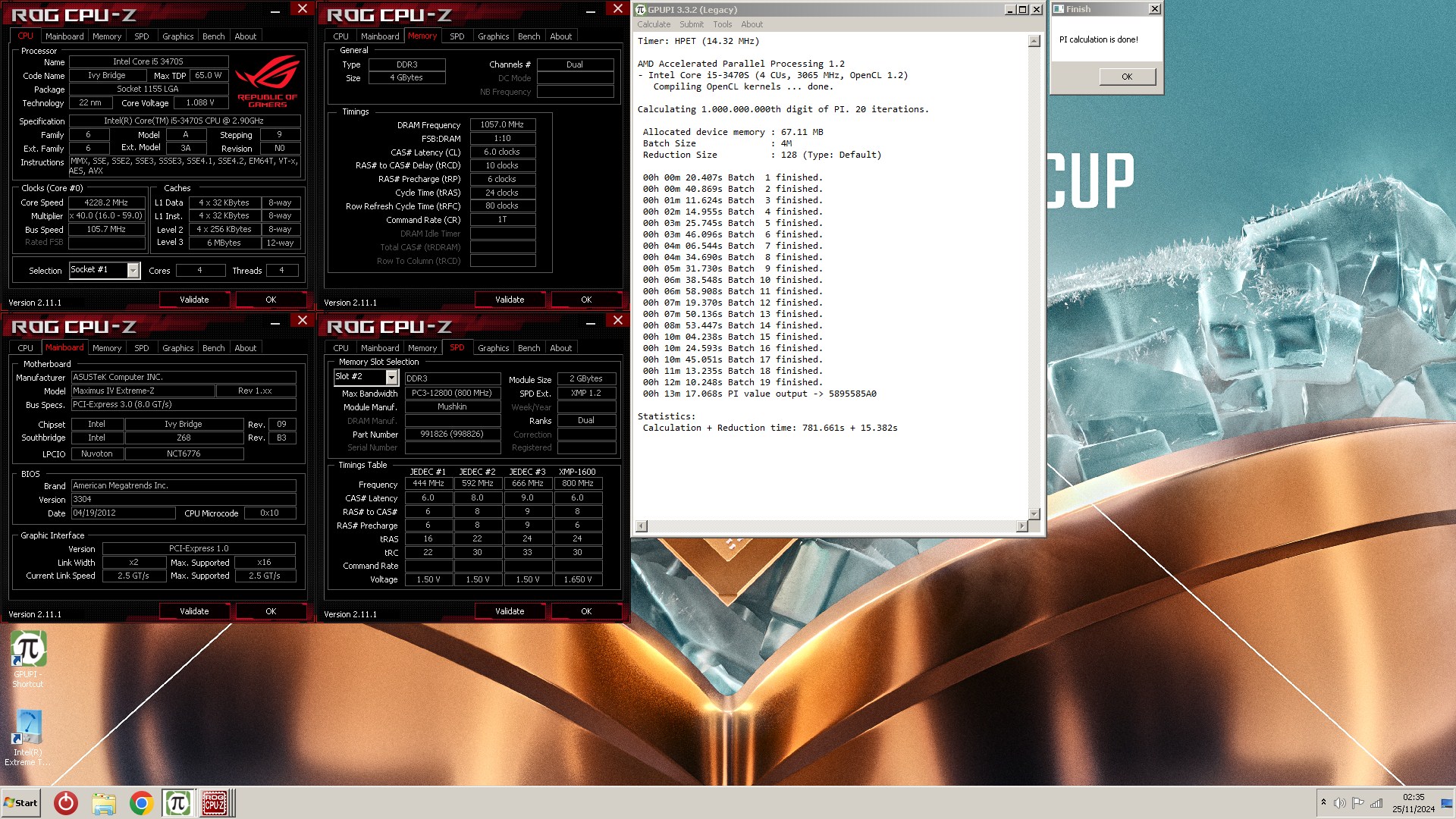Click the Calculation + Reduction time statistics line
1456x819 pixels.
coord(770,428)
